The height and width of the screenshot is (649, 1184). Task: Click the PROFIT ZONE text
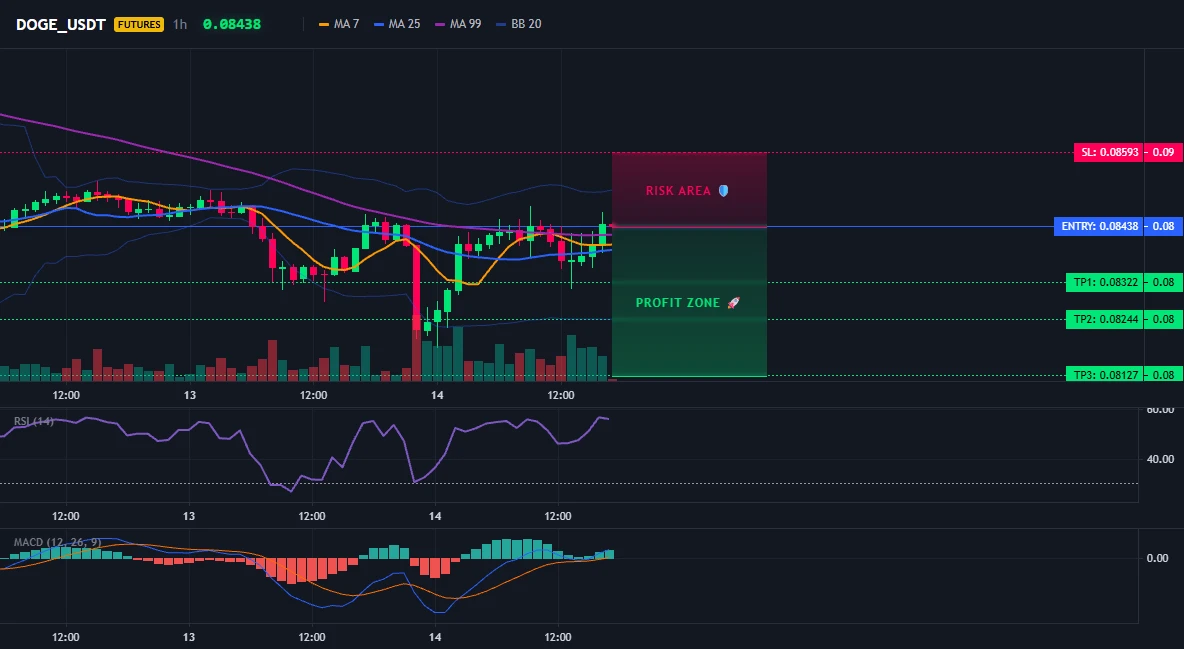coord(678,303)
